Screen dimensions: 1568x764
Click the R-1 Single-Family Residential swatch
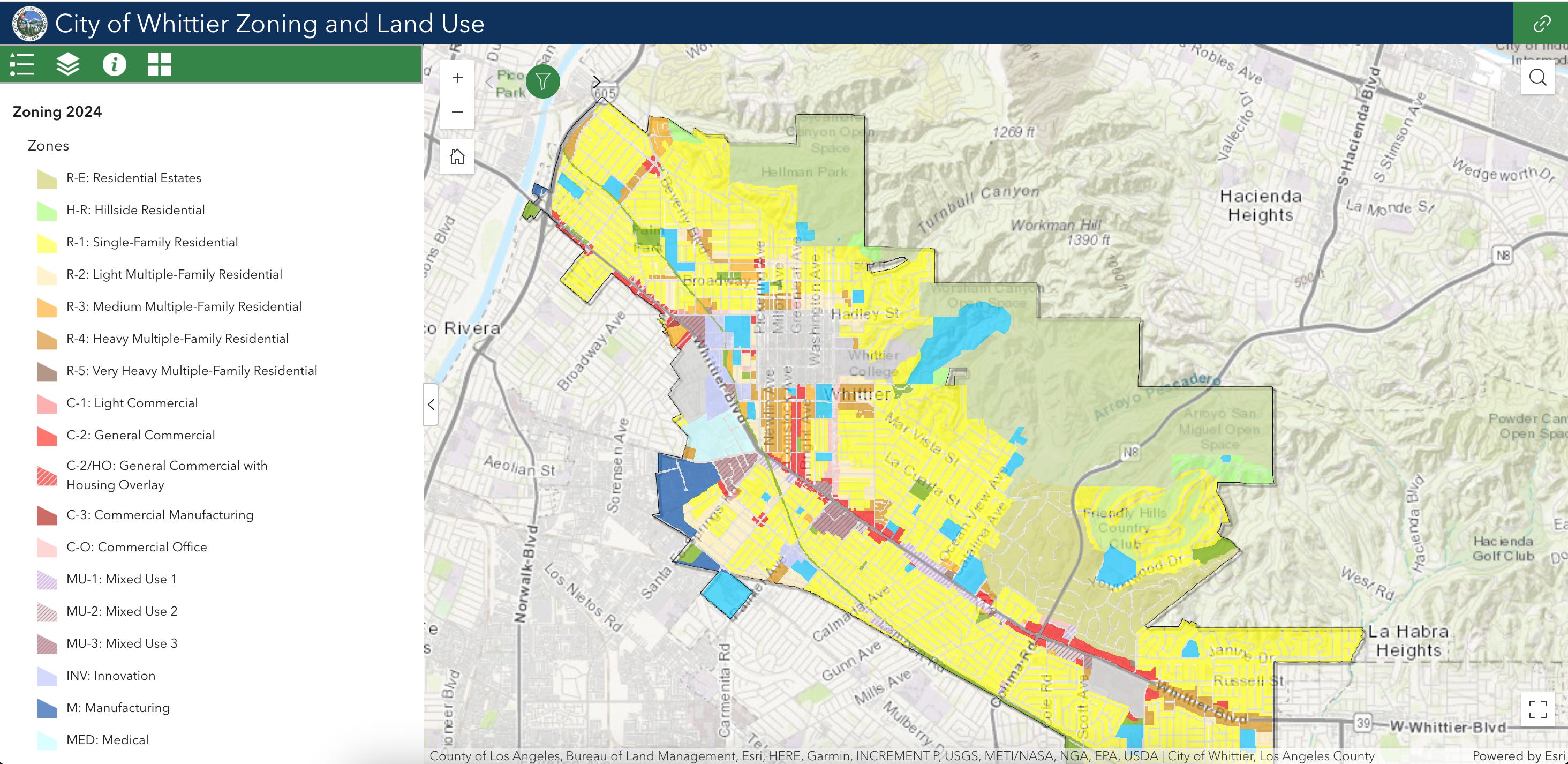point(47,243)
